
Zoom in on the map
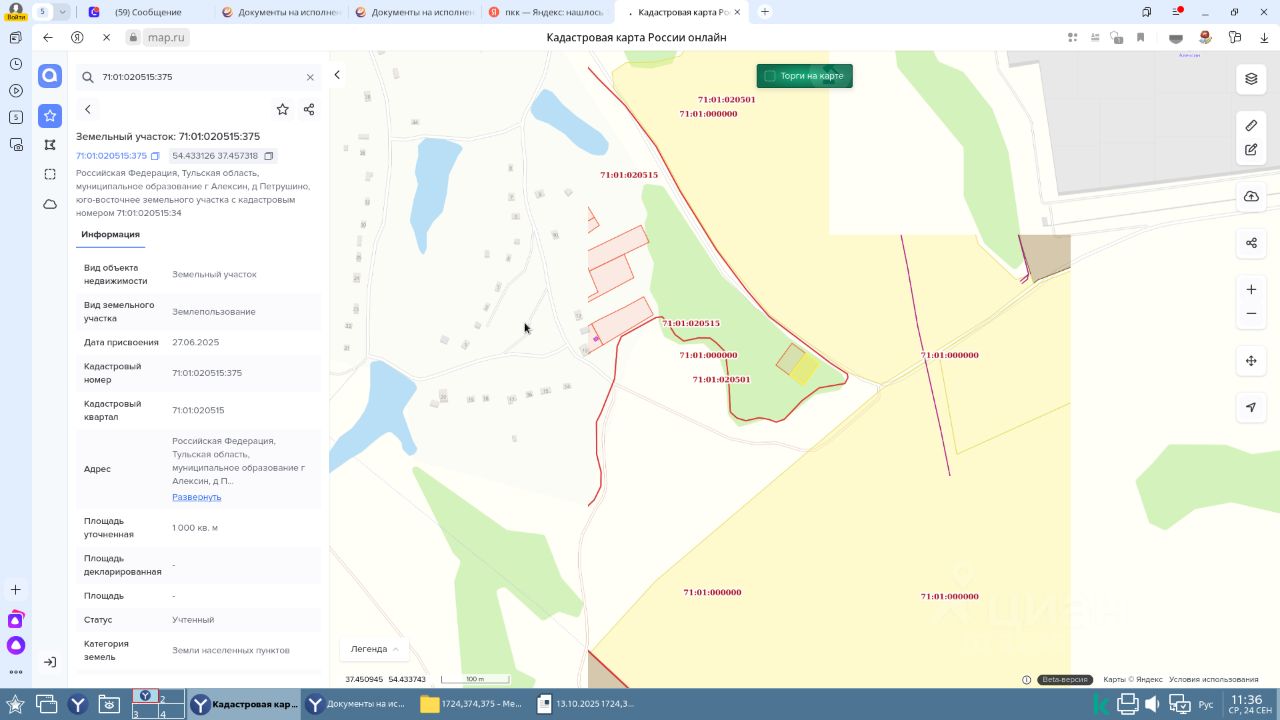[x=1251, y=290]
